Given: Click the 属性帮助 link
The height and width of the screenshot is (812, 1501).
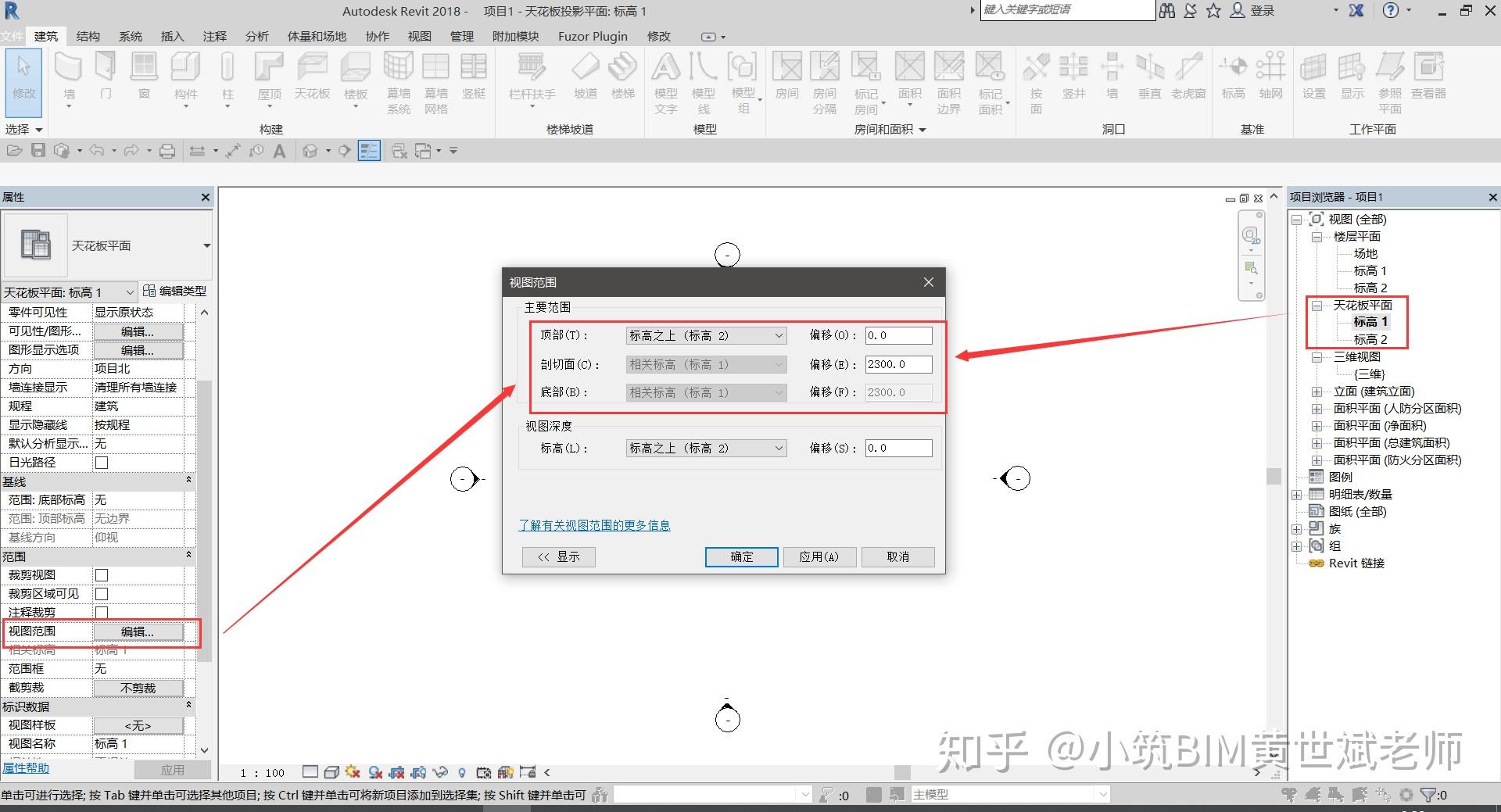Looking at the screenshot, I should click(25, 768).
